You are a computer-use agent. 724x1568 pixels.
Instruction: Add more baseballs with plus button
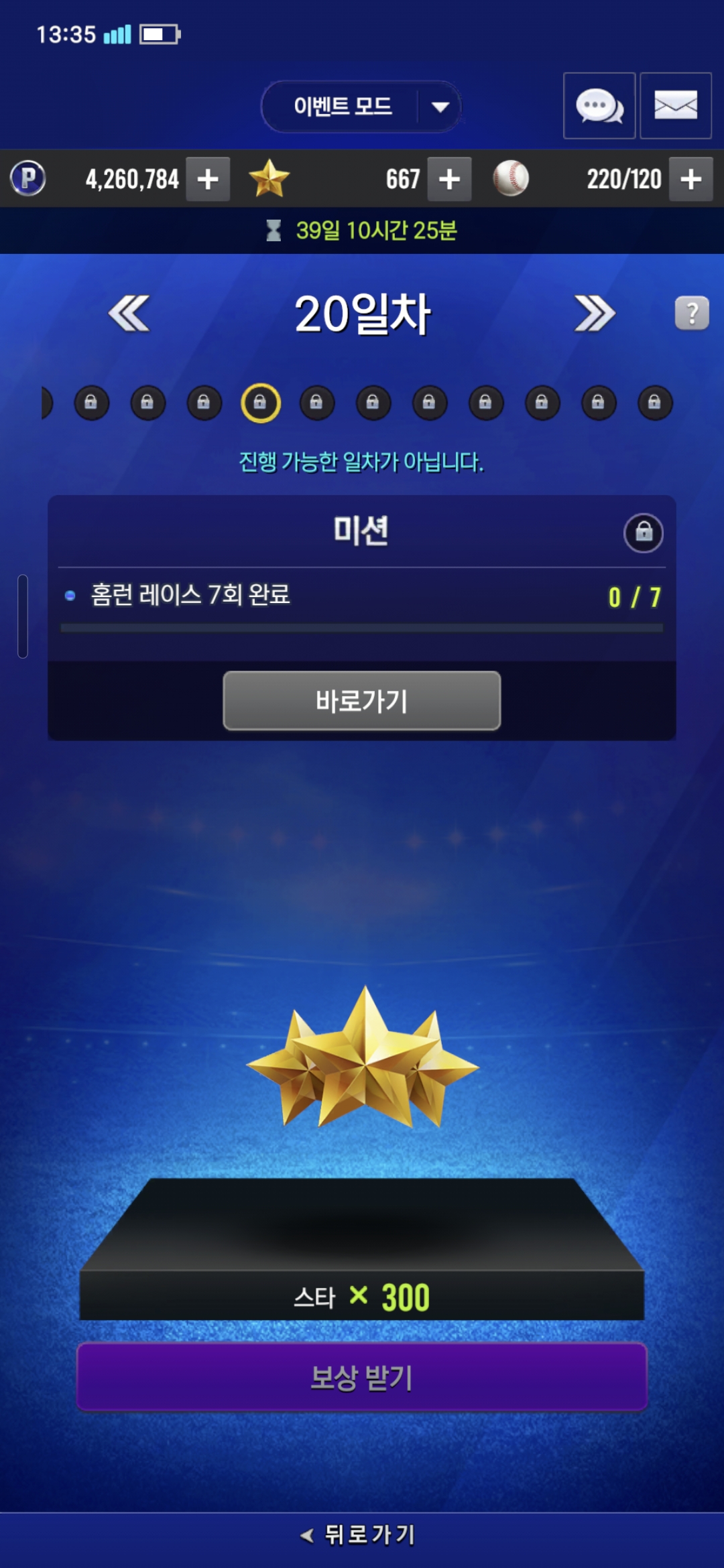tap(690, 179)
